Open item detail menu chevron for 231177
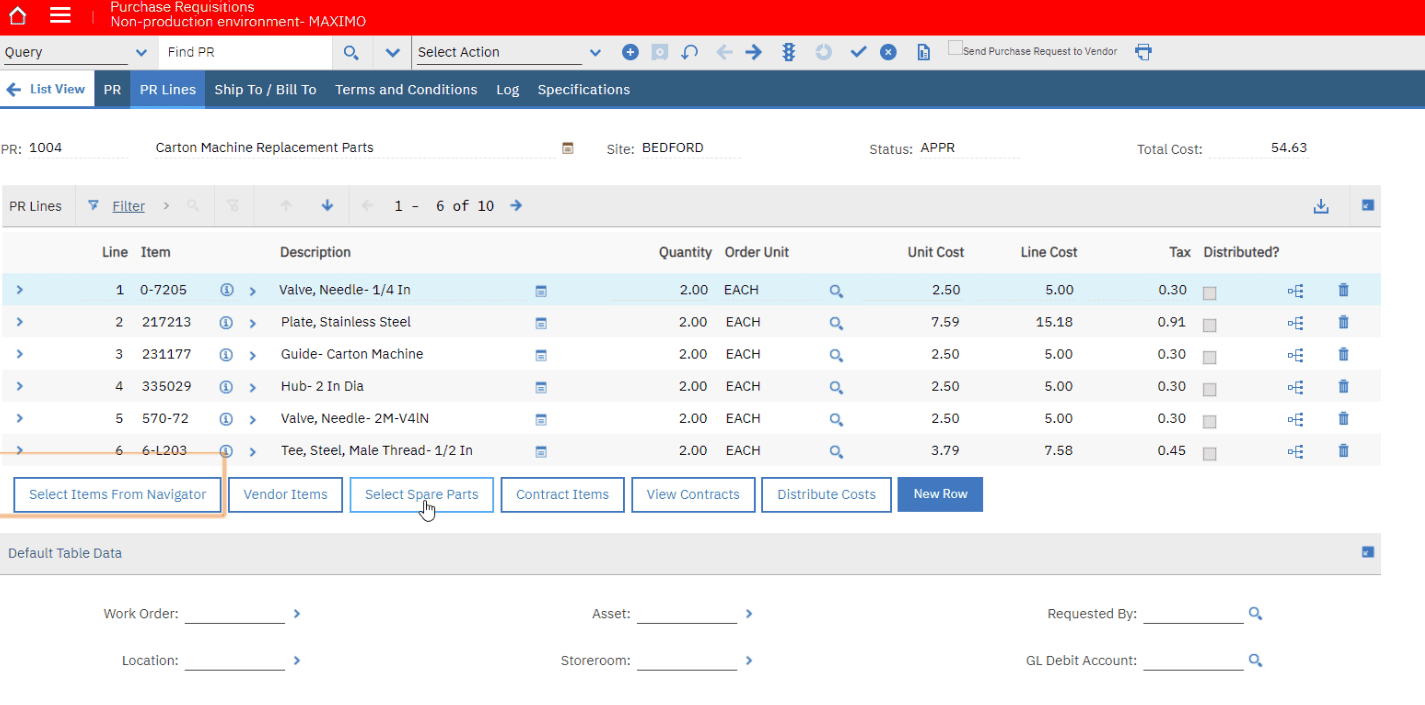The width and height of the screenshot is (1425, 705). [x=253, y=355]
